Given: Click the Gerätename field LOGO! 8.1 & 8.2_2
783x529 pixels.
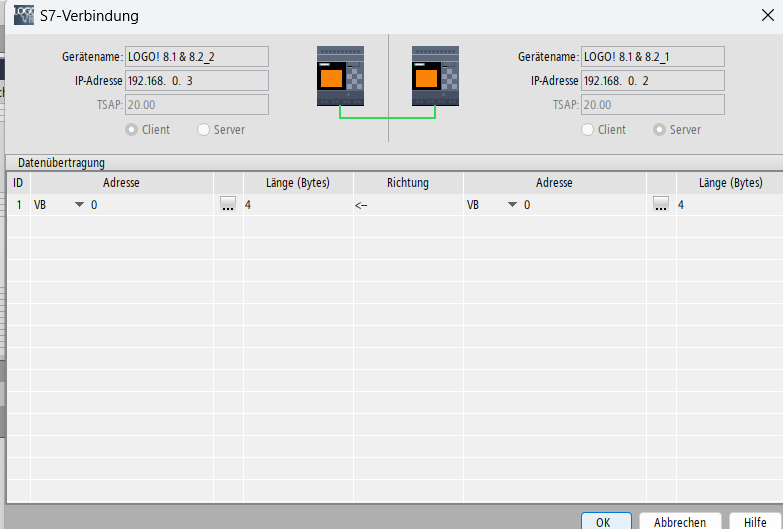Looking at the screenshot, I should pos(197,56).
